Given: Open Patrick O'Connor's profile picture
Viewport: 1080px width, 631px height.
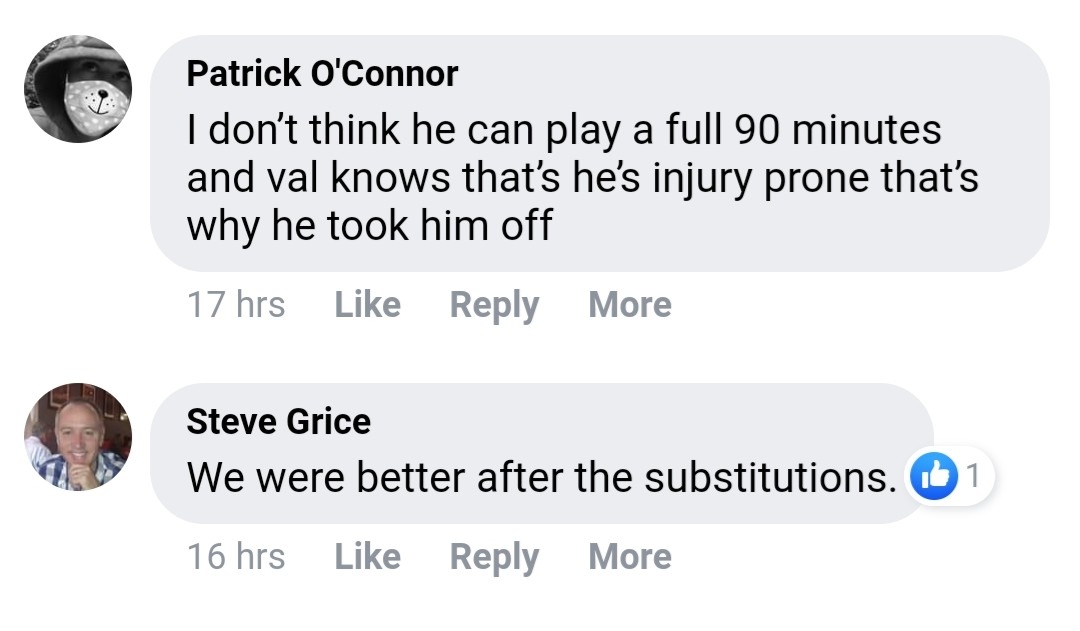Looking at the screenshot, I should click(78, 89).
